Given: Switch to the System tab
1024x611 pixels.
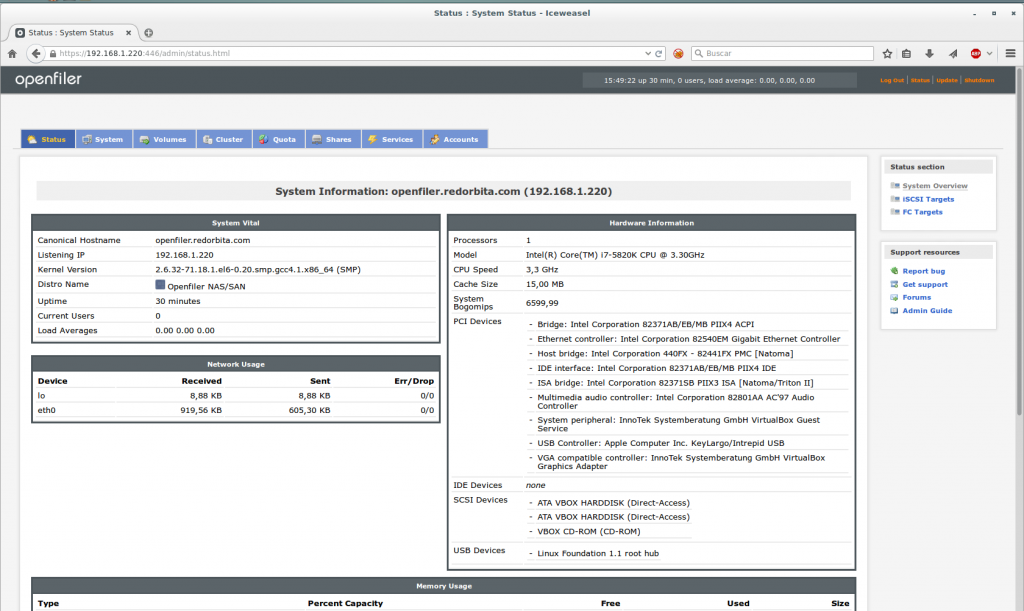Looking at the screenshot, I should 103,139.
